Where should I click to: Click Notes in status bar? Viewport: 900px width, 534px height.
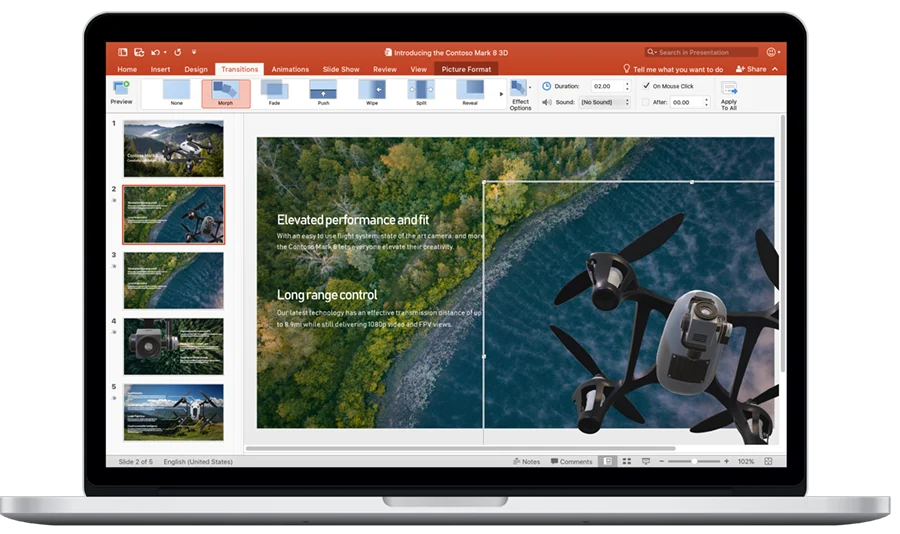pos(526,461)
